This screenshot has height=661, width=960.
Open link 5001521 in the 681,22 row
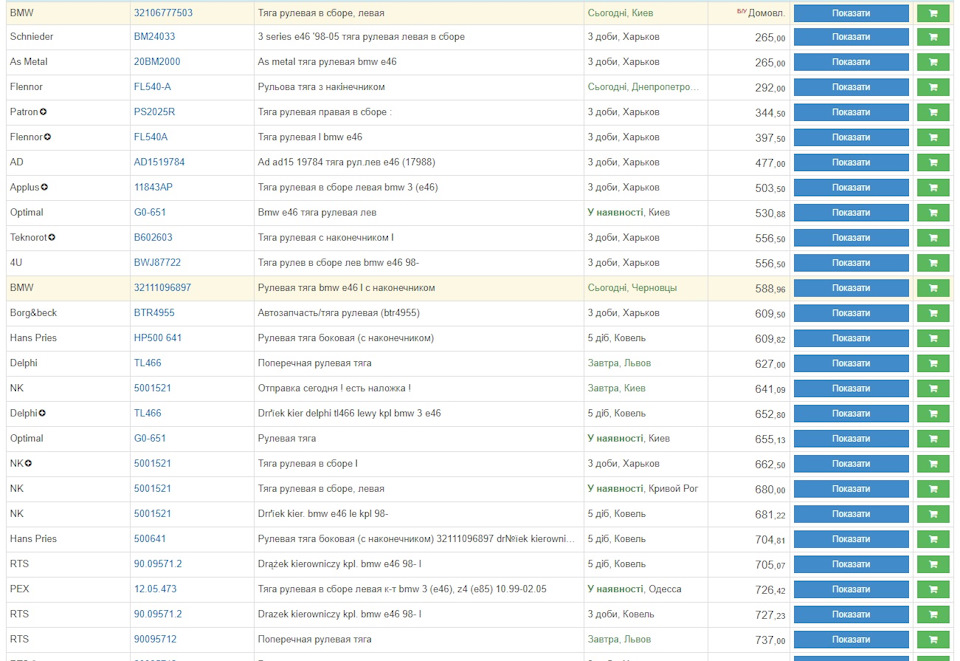point(152,513)
